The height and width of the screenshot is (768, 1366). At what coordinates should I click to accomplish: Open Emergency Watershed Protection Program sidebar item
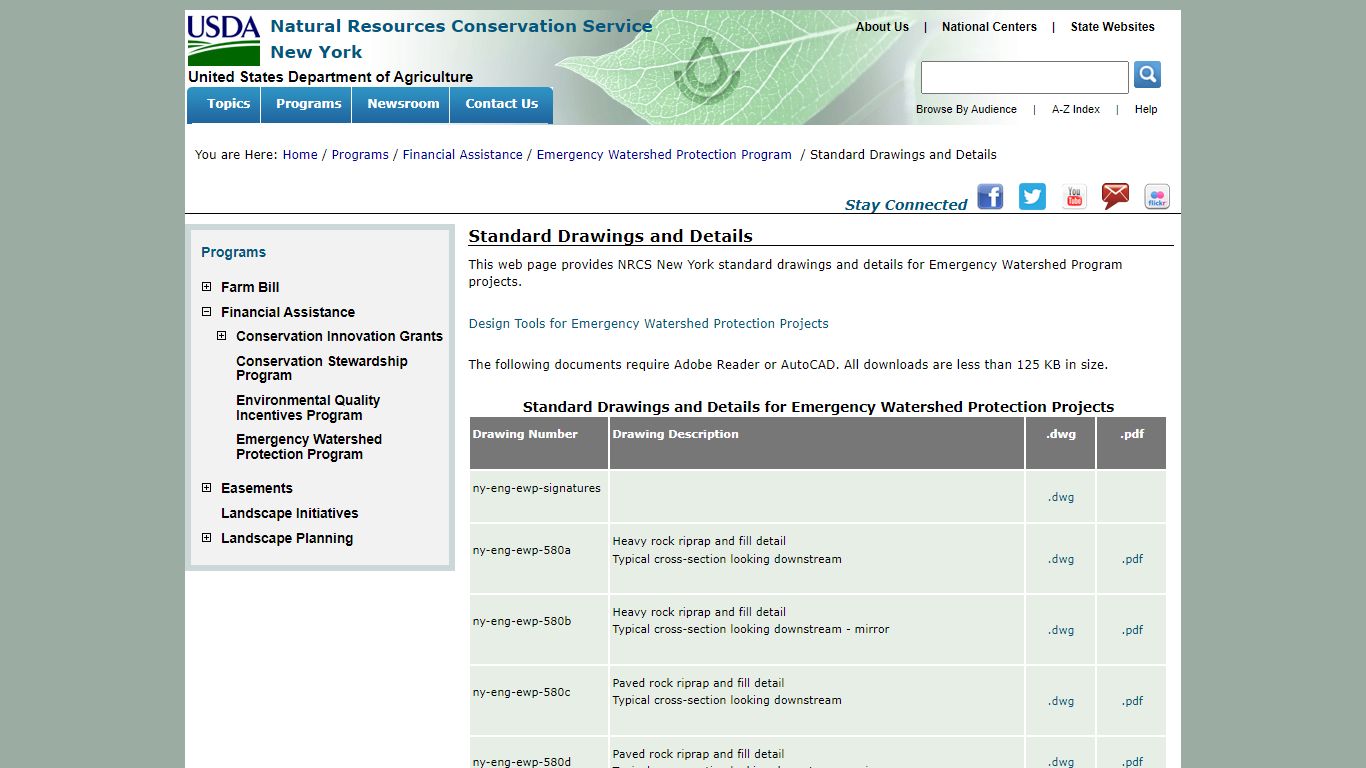click(x=309, y=447)
